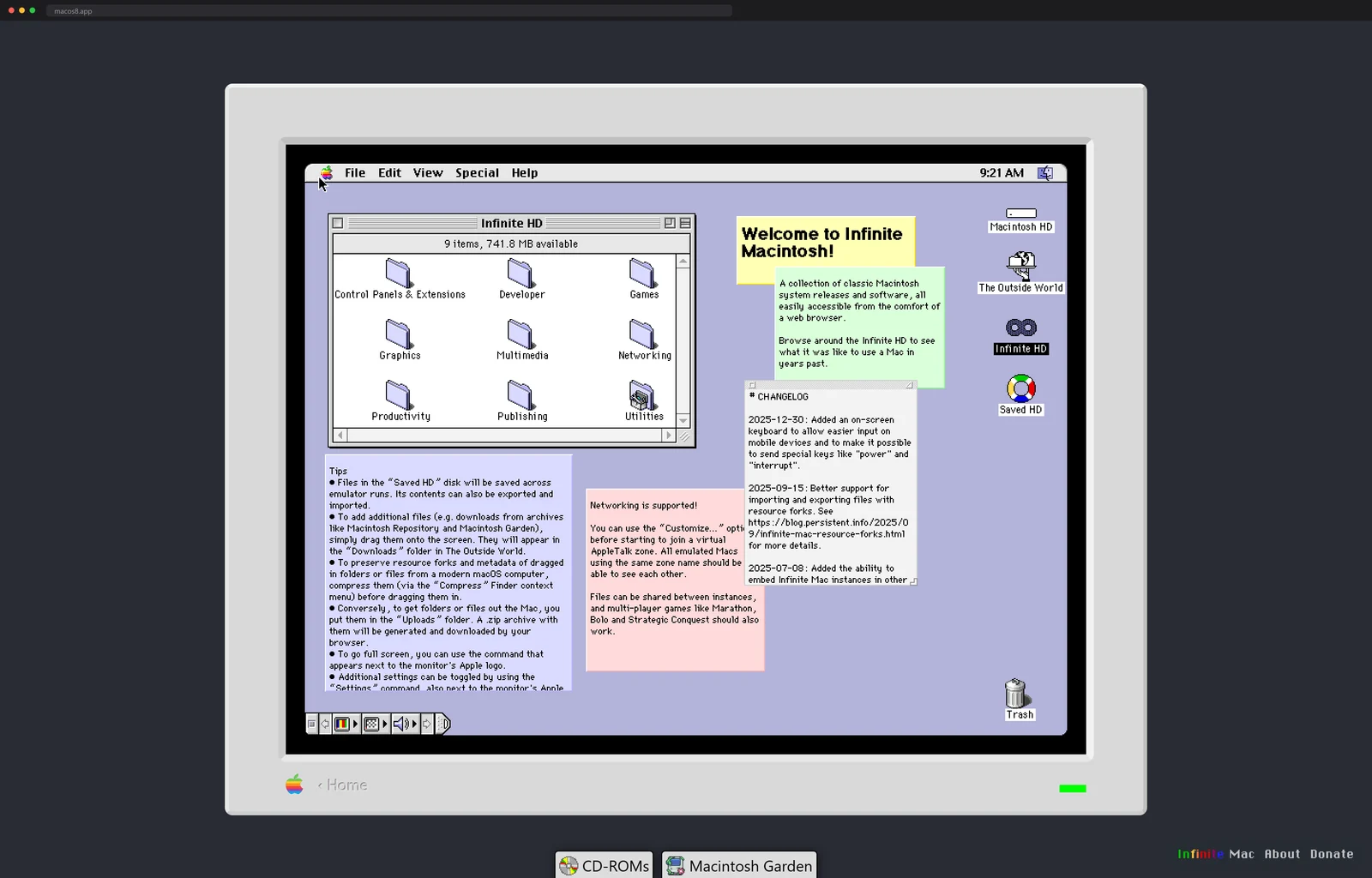Open the View menu
Image resolution: width=1372 pixels, height=878 pixels.
[x=428, y=172]
